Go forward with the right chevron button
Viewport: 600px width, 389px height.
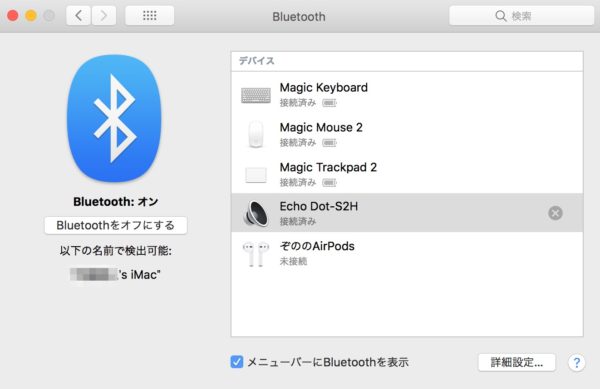click(104, 16)
